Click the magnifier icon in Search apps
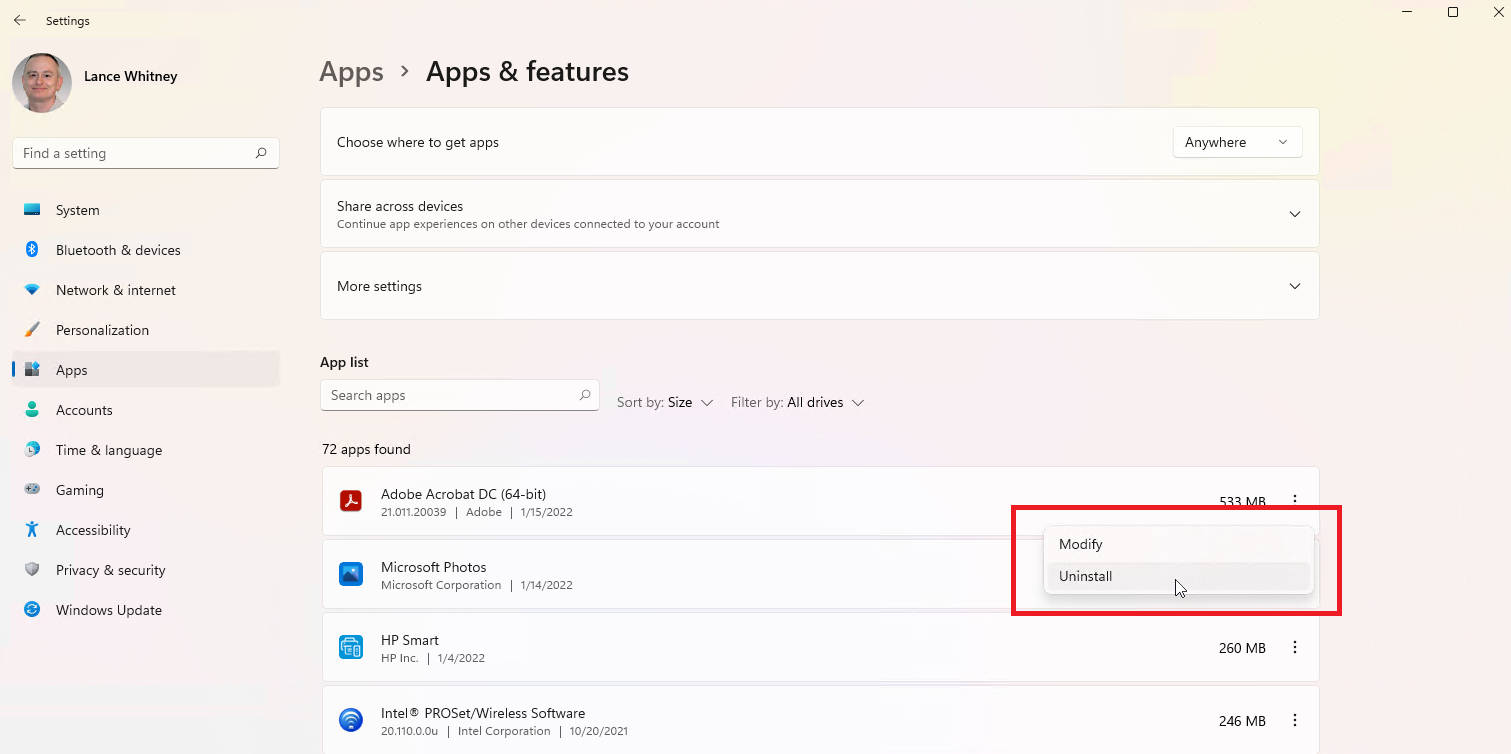 coord(585,395)
